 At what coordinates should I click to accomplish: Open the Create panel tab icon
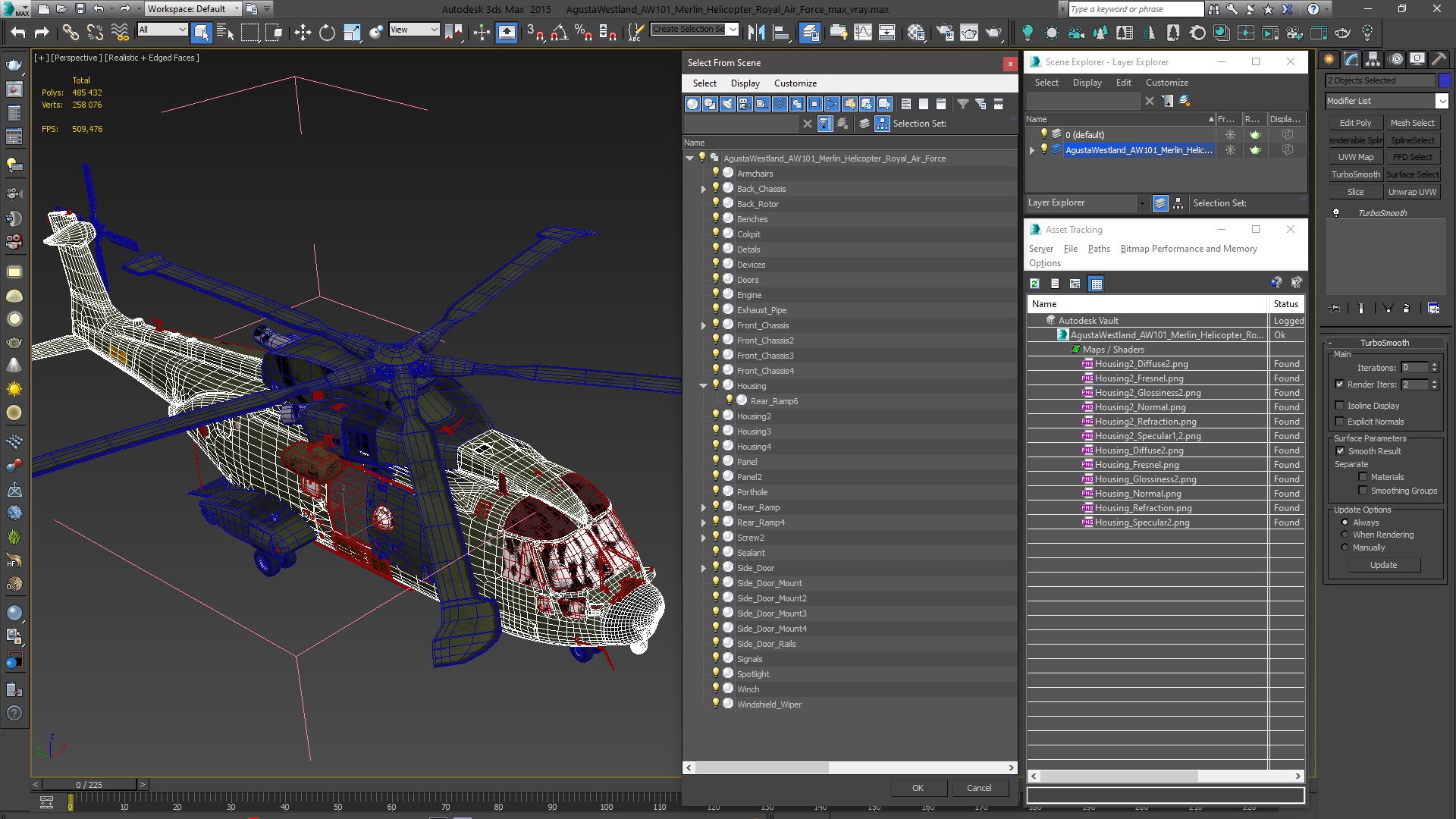pyautogui.click(x=1329, y=59)
